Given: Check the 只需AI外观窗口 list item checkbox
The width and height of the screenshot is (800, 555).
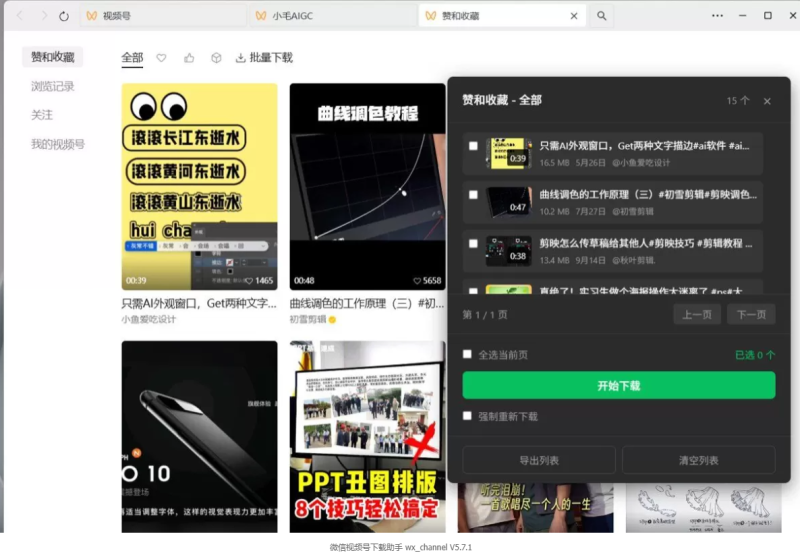Looking at the screenshot, I should pos(473,146).
